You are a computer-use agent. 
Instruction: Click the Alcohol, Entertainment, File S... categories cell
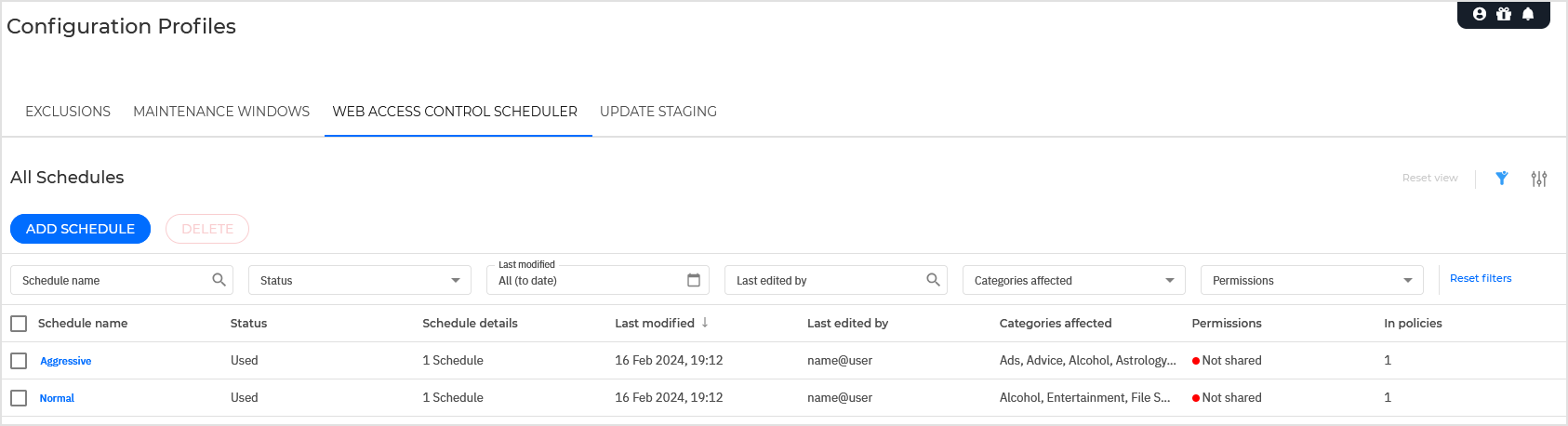[1085, 397]
